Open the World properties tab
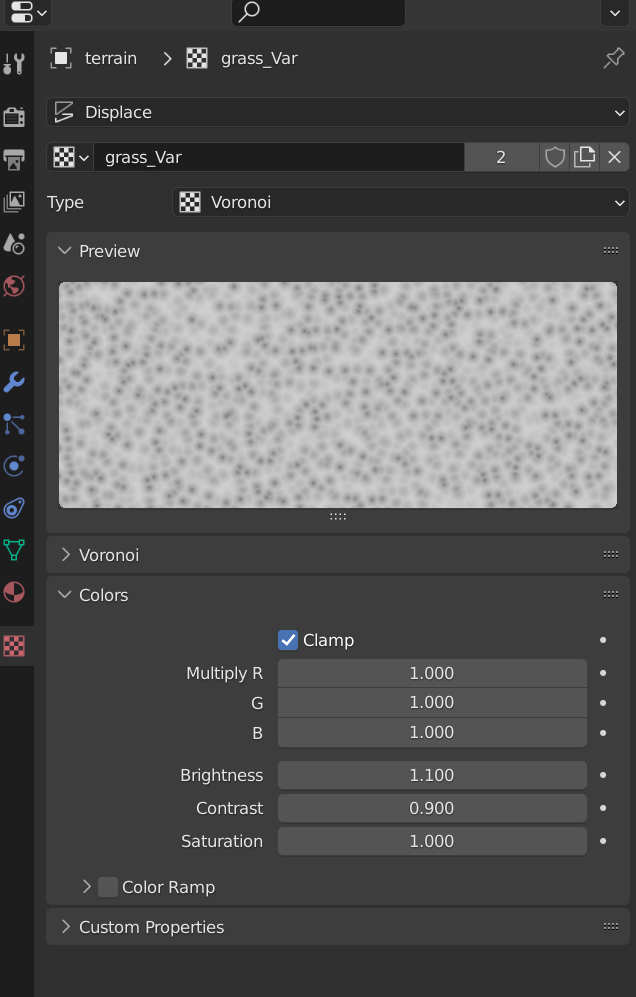This screenshot has height=997, width=636. pos(14,285)
